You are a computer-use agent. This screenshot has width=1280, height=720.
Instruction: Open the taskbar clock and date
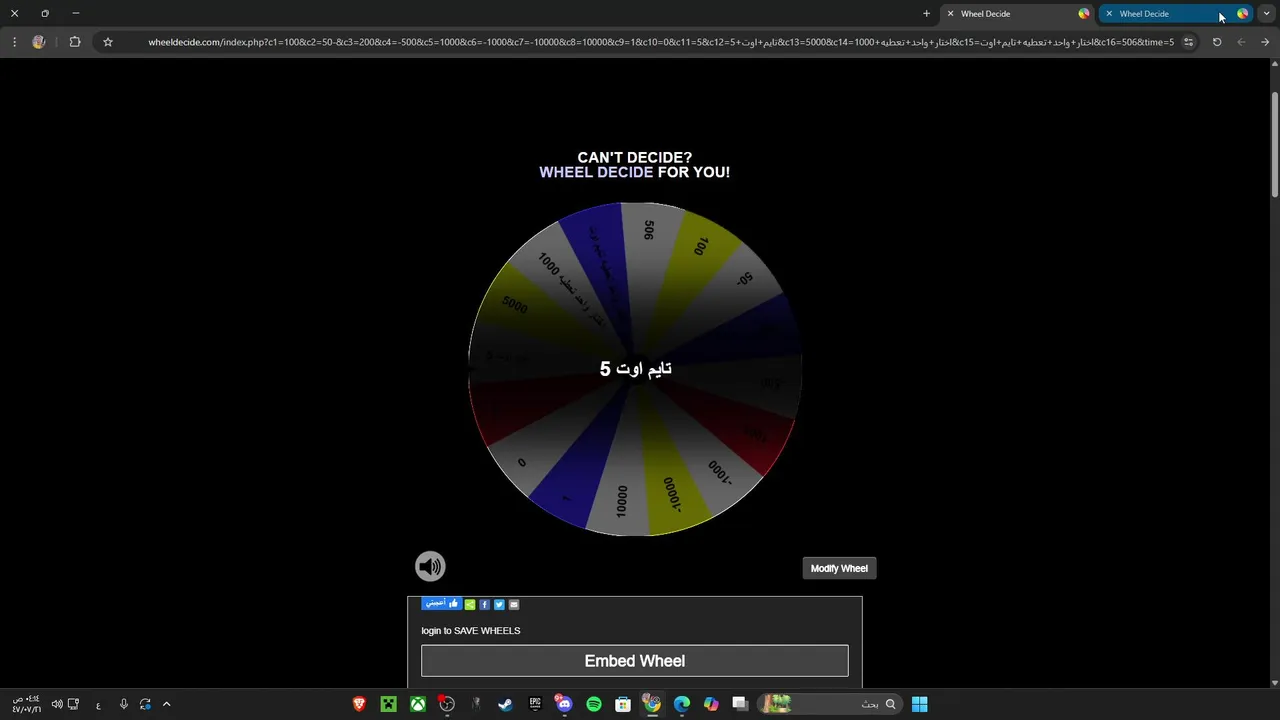(x=27, y=704)
